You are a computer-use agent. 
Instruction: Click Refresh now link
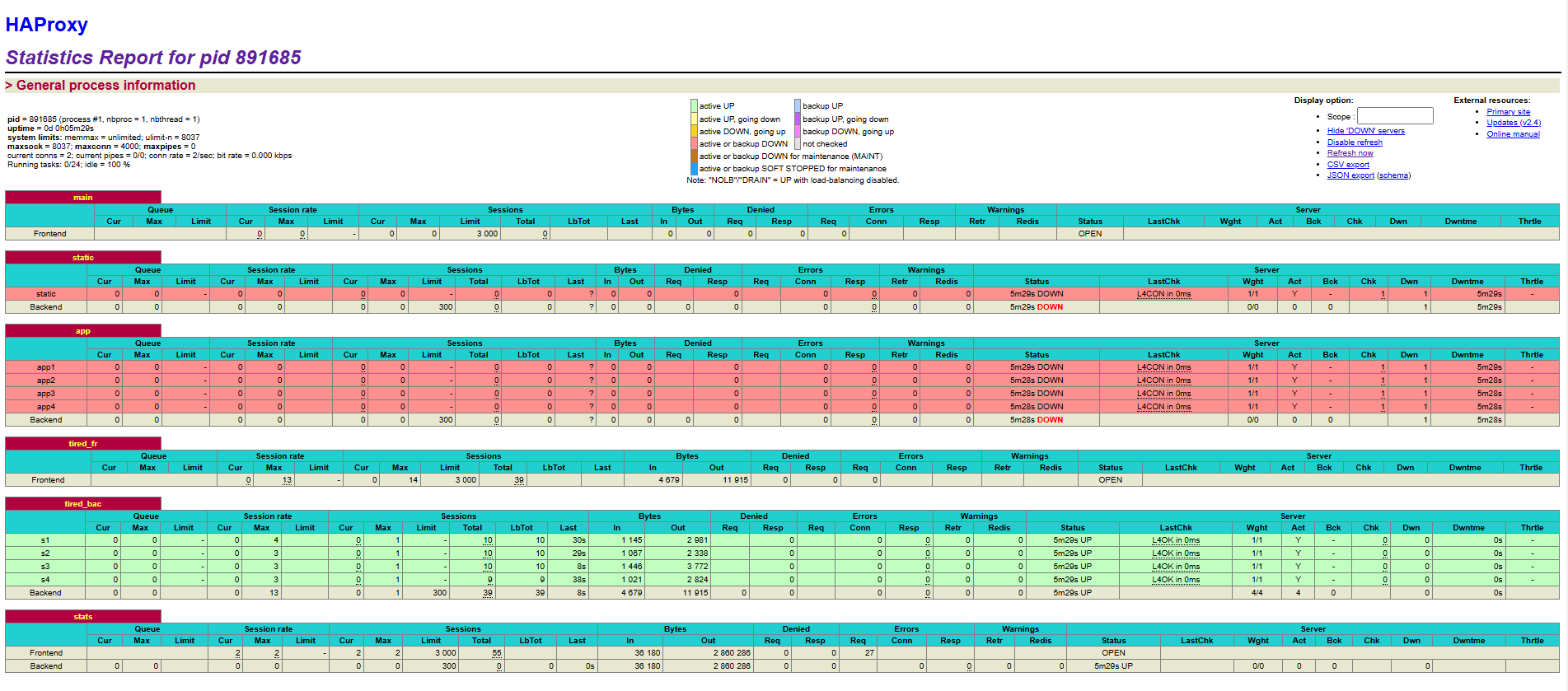tap(1350, 153)
